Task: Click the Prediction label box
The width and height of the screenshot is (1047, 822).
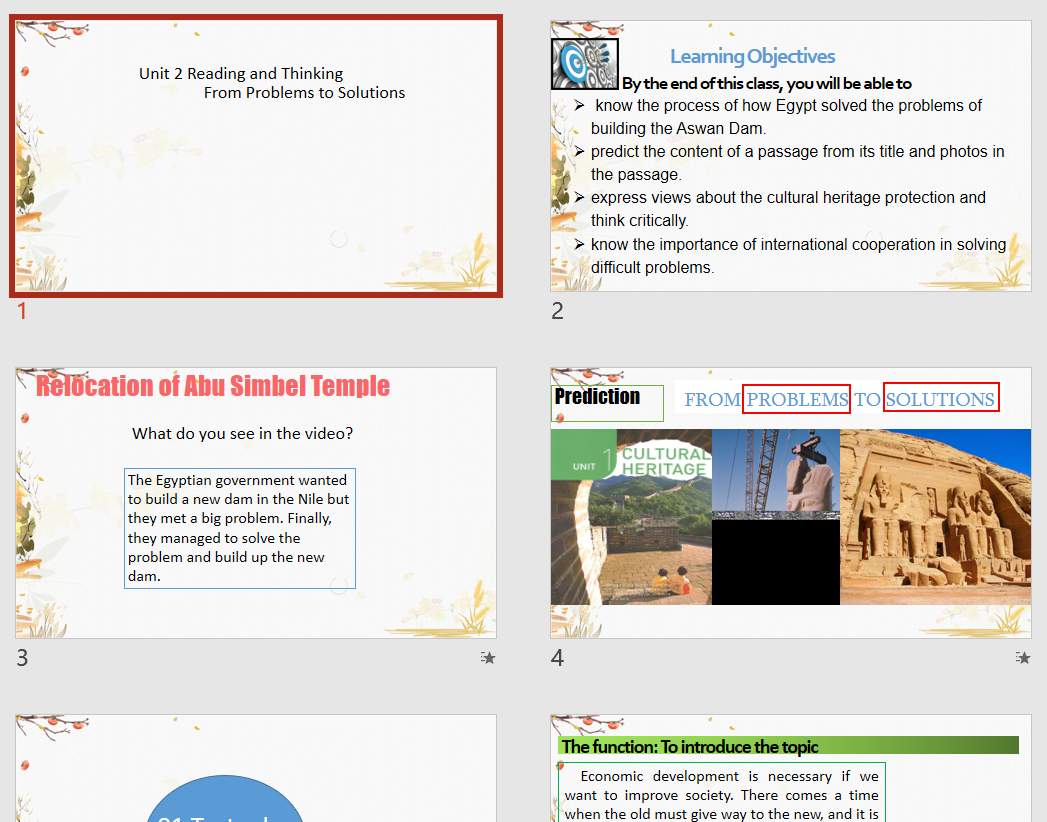Action: pyautogui.click(x=607, y=402)
